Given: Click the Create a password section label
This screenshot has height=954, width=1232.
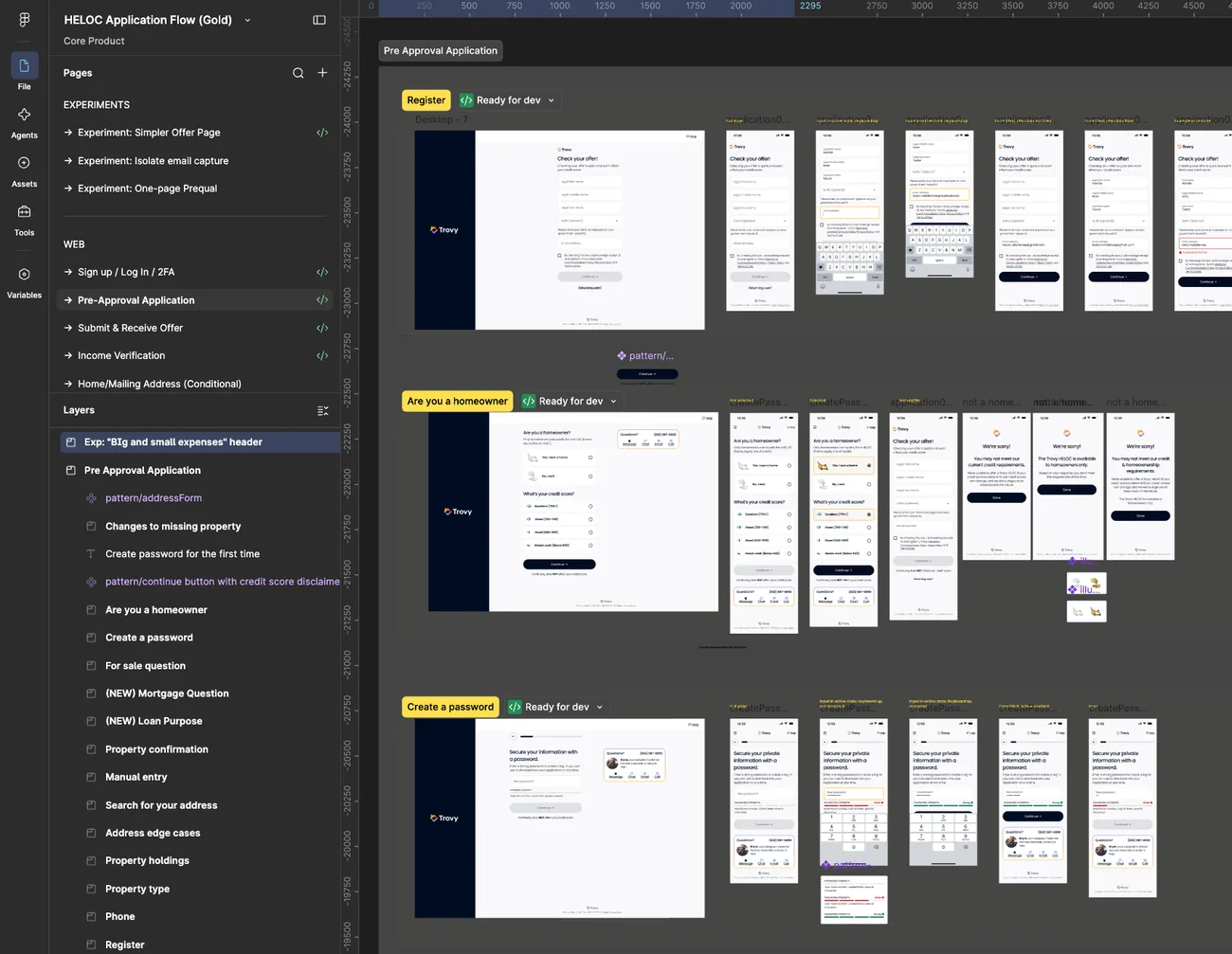Looking at the screenshot, I should [x=450, y=708].
